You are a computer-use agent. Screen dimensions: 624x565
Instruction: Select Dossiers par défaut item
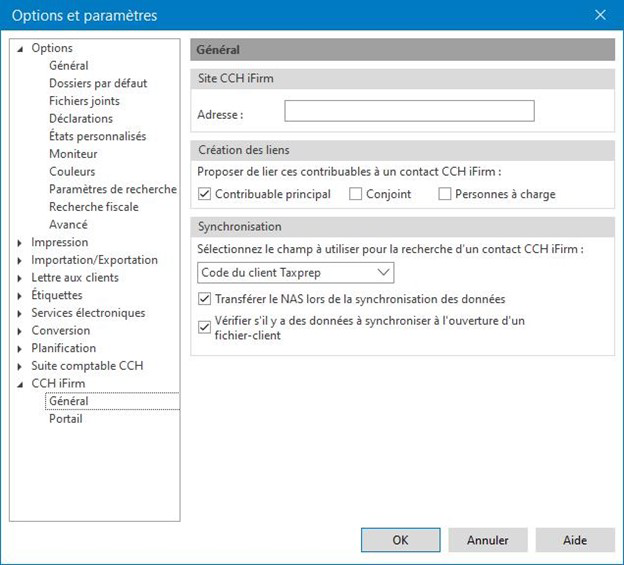98,83
